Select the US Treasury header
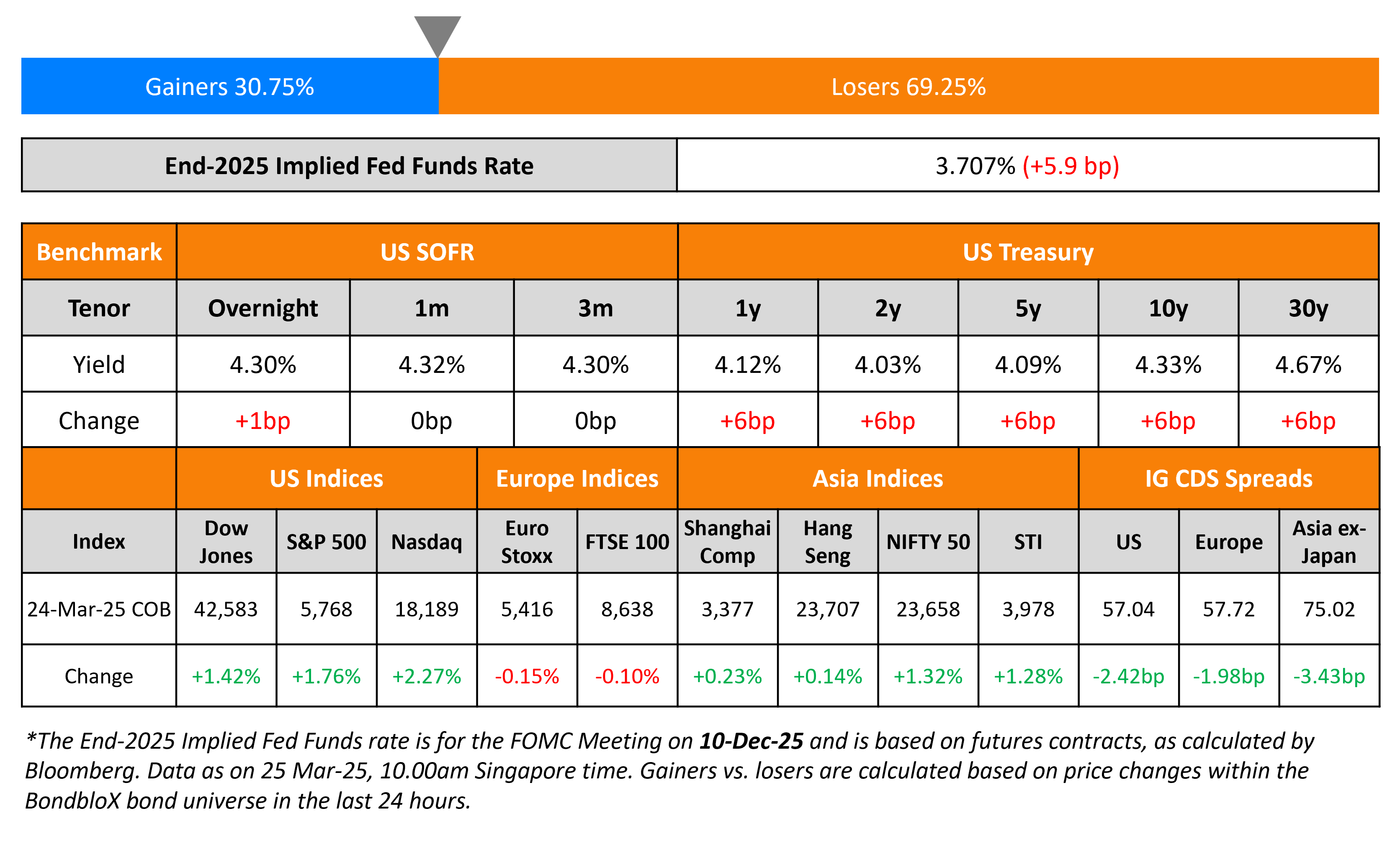The width and height of the screenshot is (1400, 860). (1027, 252)
